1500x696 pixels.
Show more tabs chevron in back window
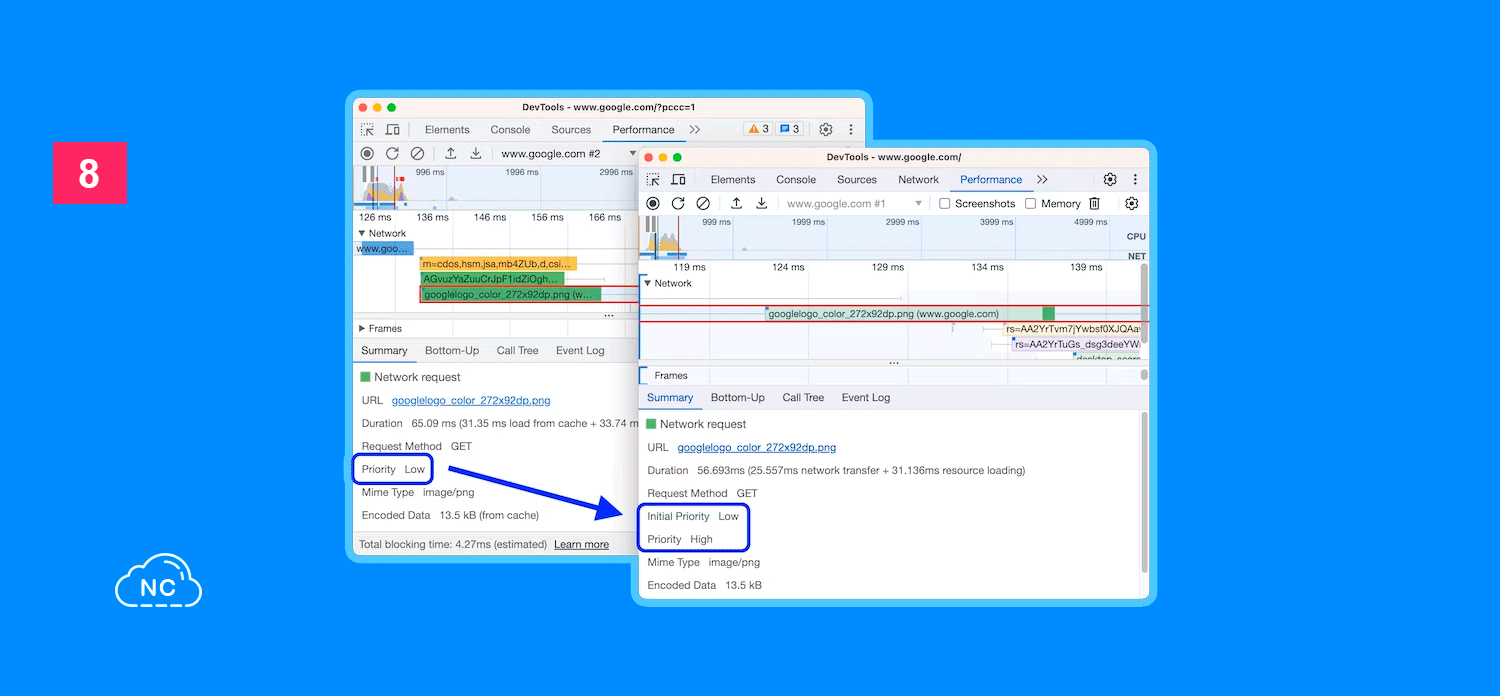695,130
